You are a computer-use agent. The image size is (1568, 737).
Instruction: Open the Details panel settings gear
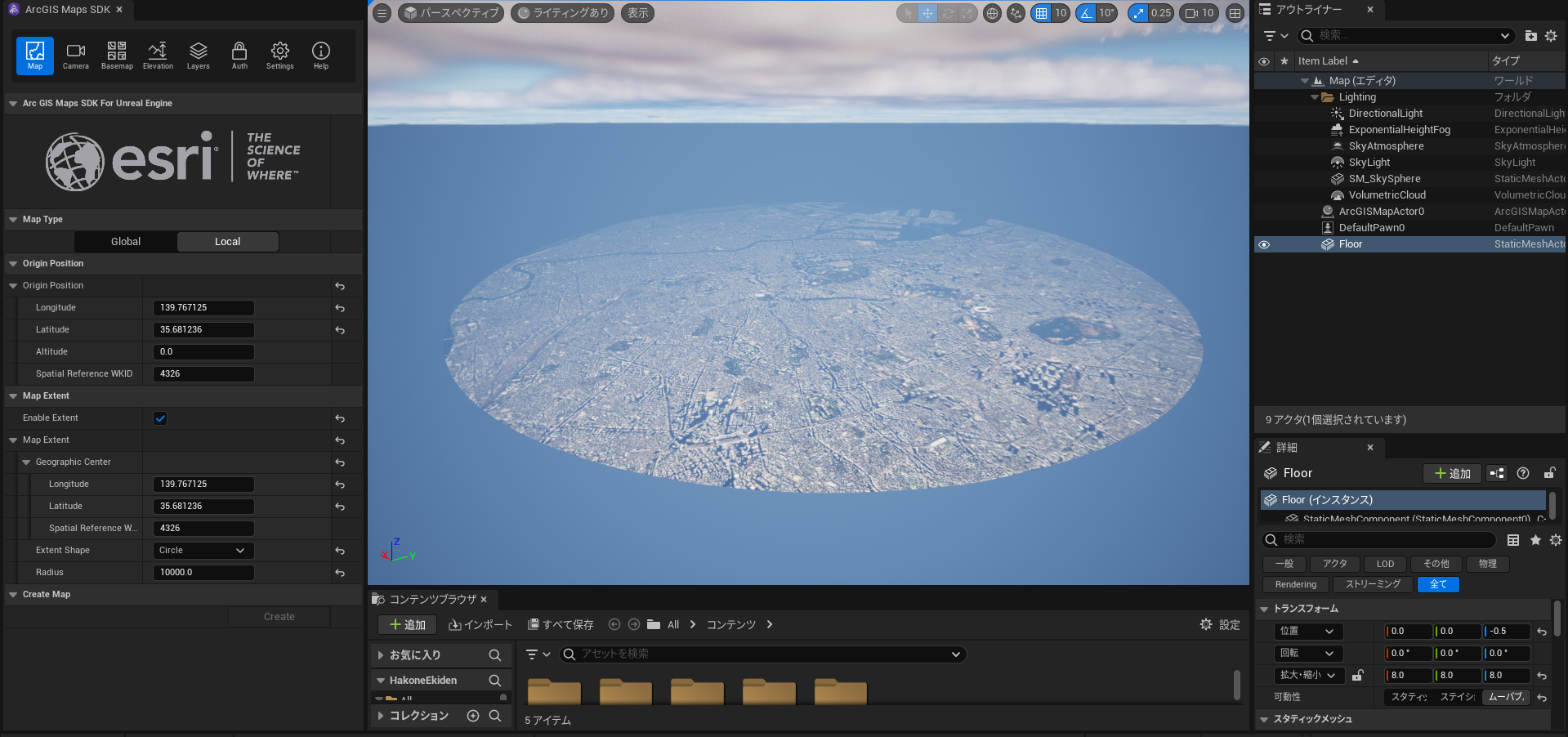1556,540
